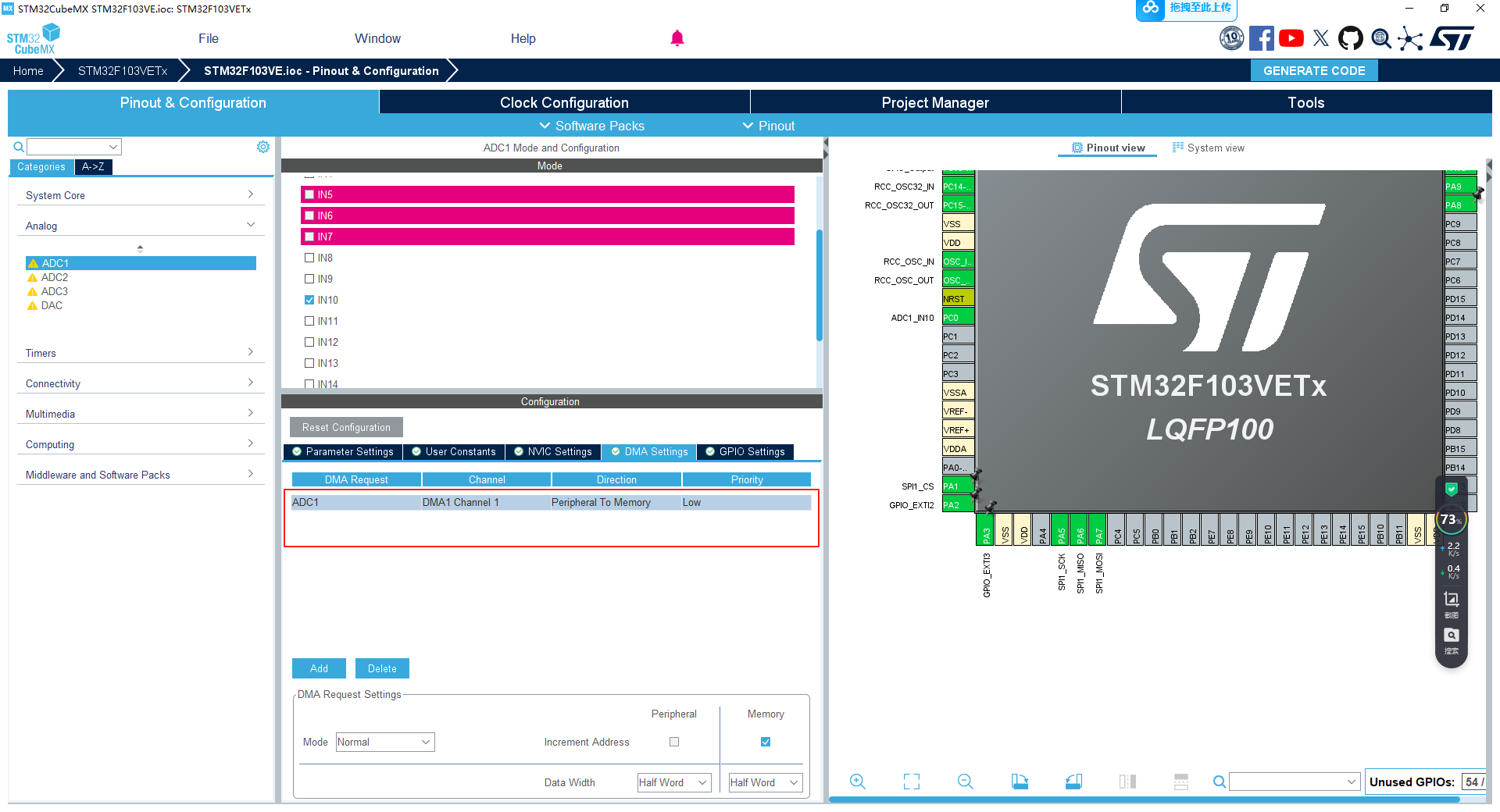Image resolution: width=1500 pixels, height=812 pixels.
Task: Click STM32F103VETx breadcrumb
Action: [123, 70]
